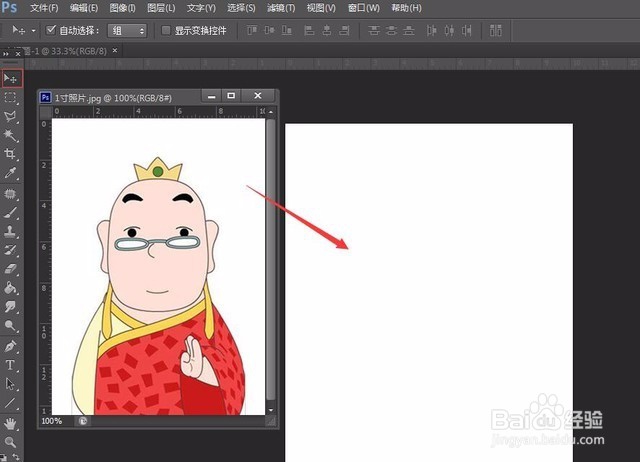Select the Rectangular Marquee tool
Screen dimensions: 640x462
10,98
